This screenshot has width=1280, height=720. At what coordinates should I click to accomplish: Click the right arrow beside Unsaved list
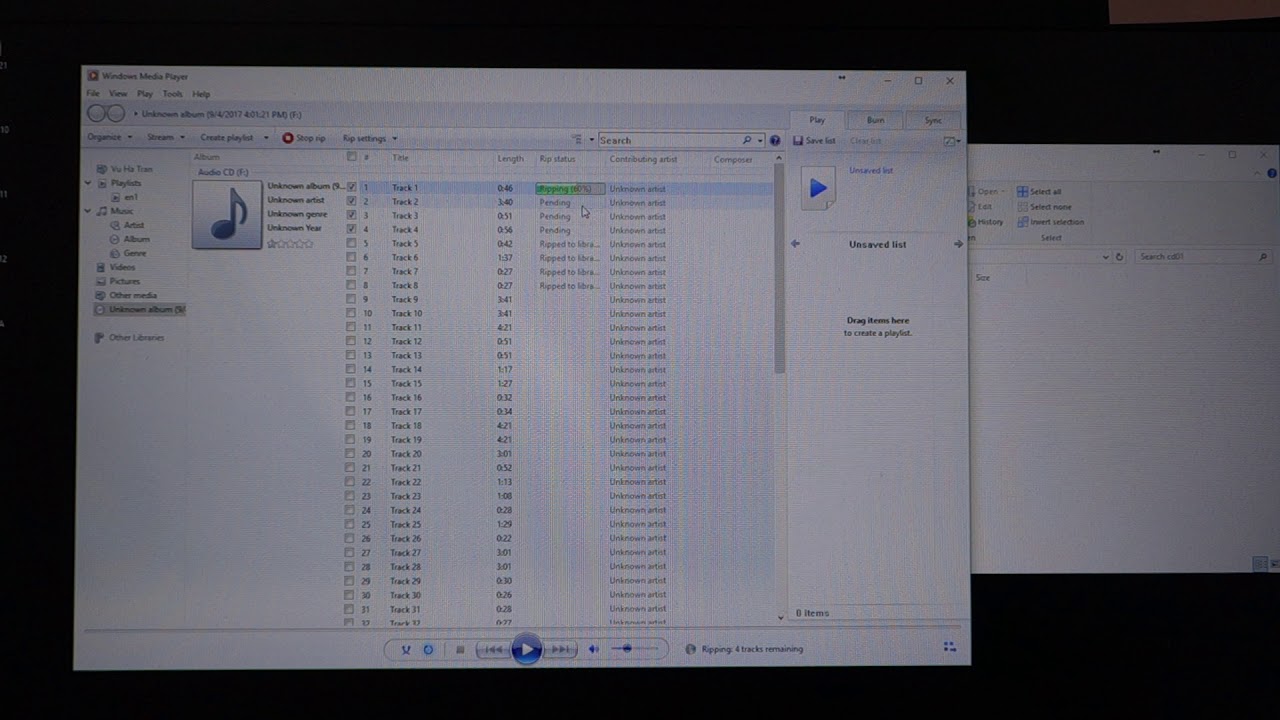tap(958, 244)
